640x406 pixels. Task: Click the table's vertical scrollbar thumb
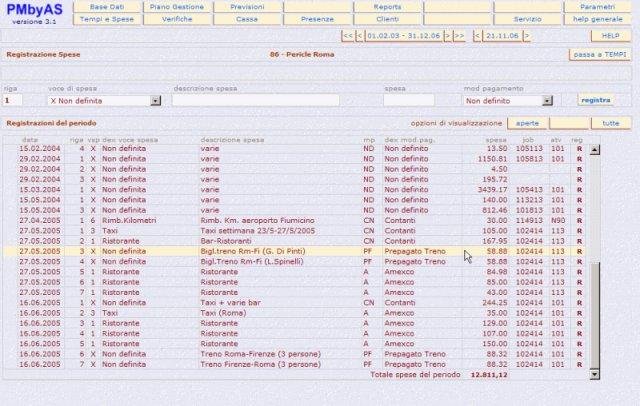pos(595,315)
